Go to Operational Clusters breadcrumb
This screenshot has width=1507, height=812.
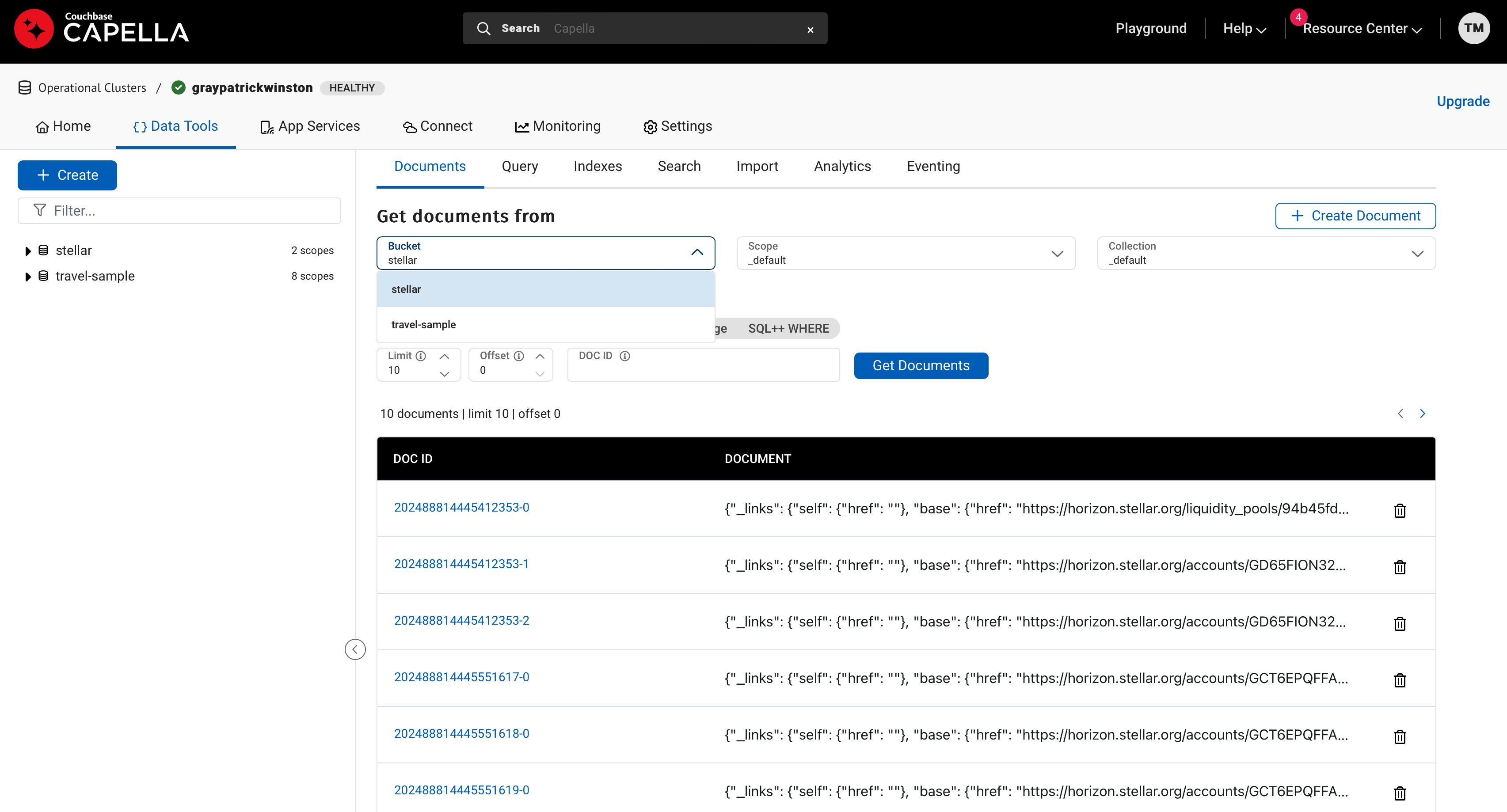tap(92, 88)
